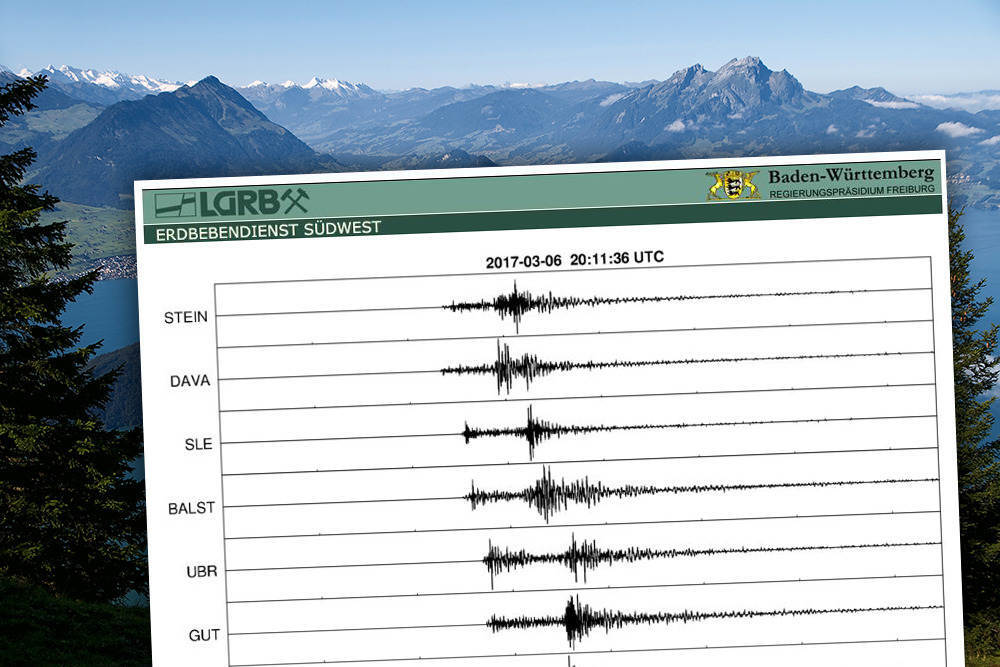Click the Baden-Württemberg coat of arms
Viewport: 1000px width, 667px height.
click(x=733, y=184)
